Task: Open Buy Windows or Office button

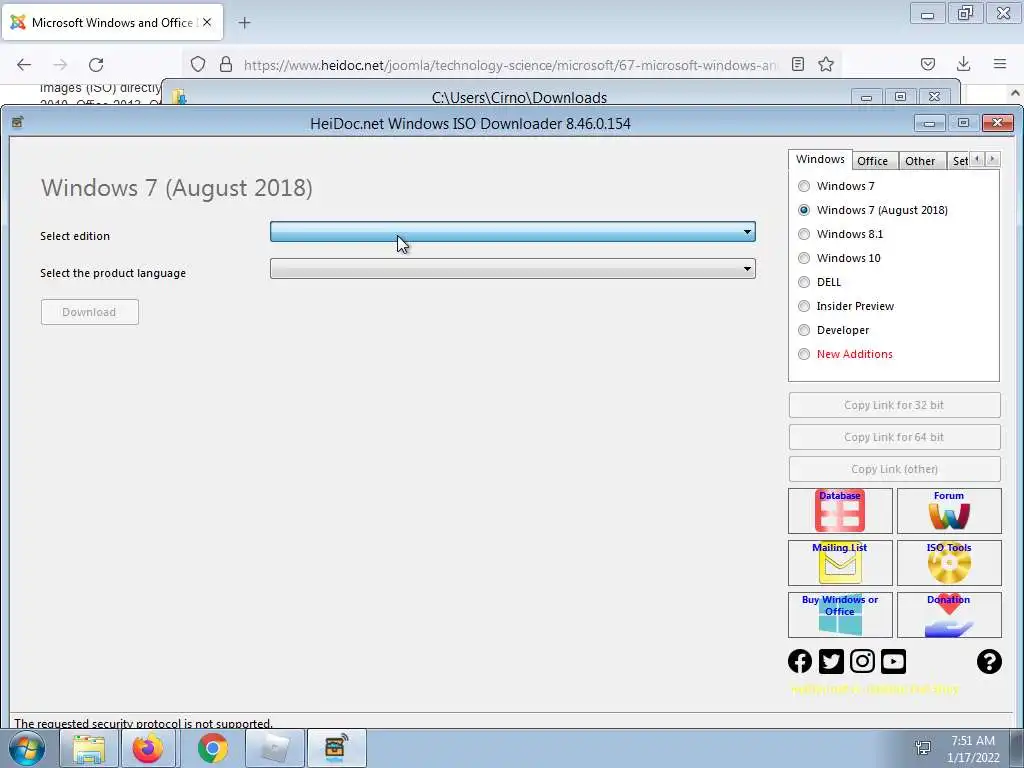Action: 840,615
